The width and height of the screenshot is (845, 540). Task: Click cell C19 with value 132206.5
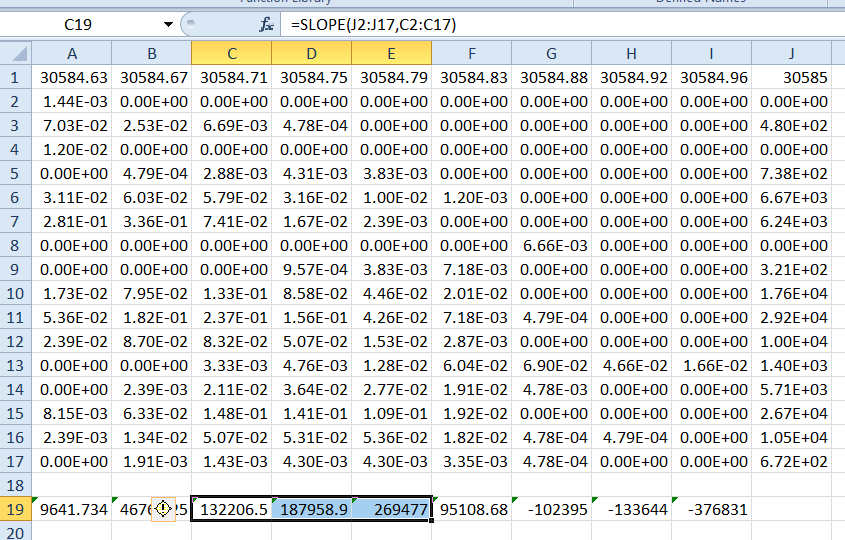click(231, 509)
